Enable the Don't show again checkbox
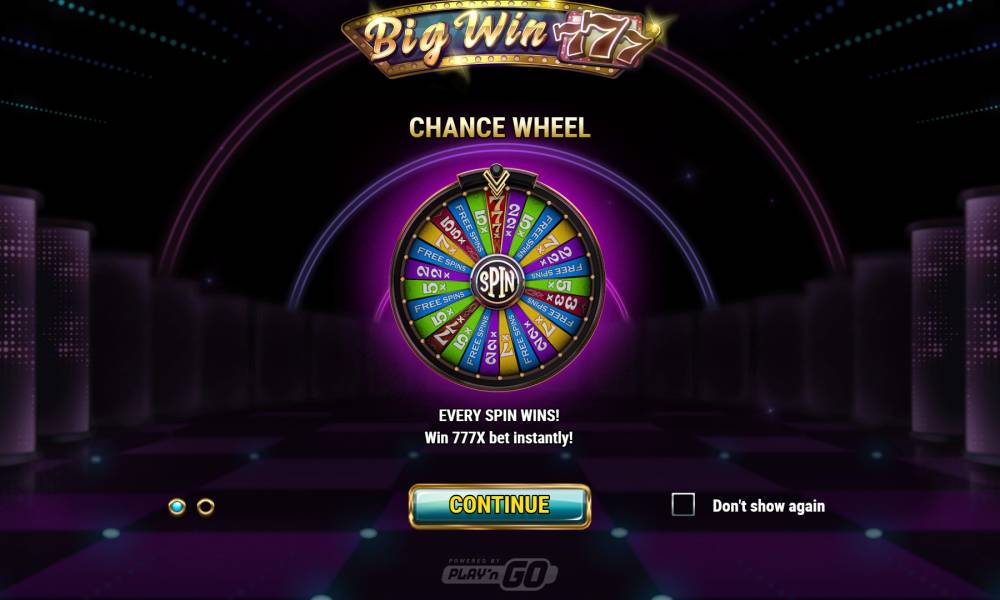This screenshot has width=1000, height=600. pos(683,505)
